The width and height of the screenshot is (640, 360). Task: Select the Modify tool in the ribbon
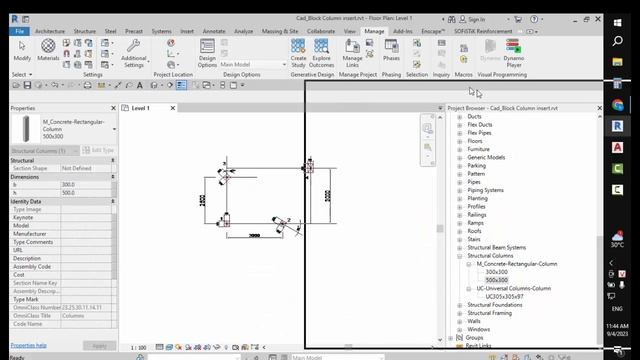tap(22, 50)
